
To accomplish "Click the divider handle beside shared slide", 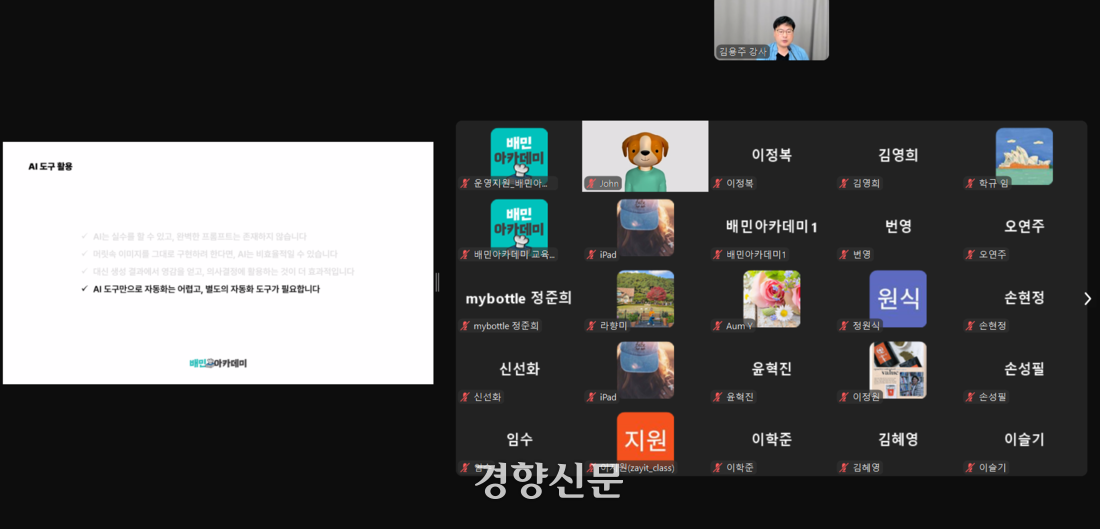I will click(437, 282).
